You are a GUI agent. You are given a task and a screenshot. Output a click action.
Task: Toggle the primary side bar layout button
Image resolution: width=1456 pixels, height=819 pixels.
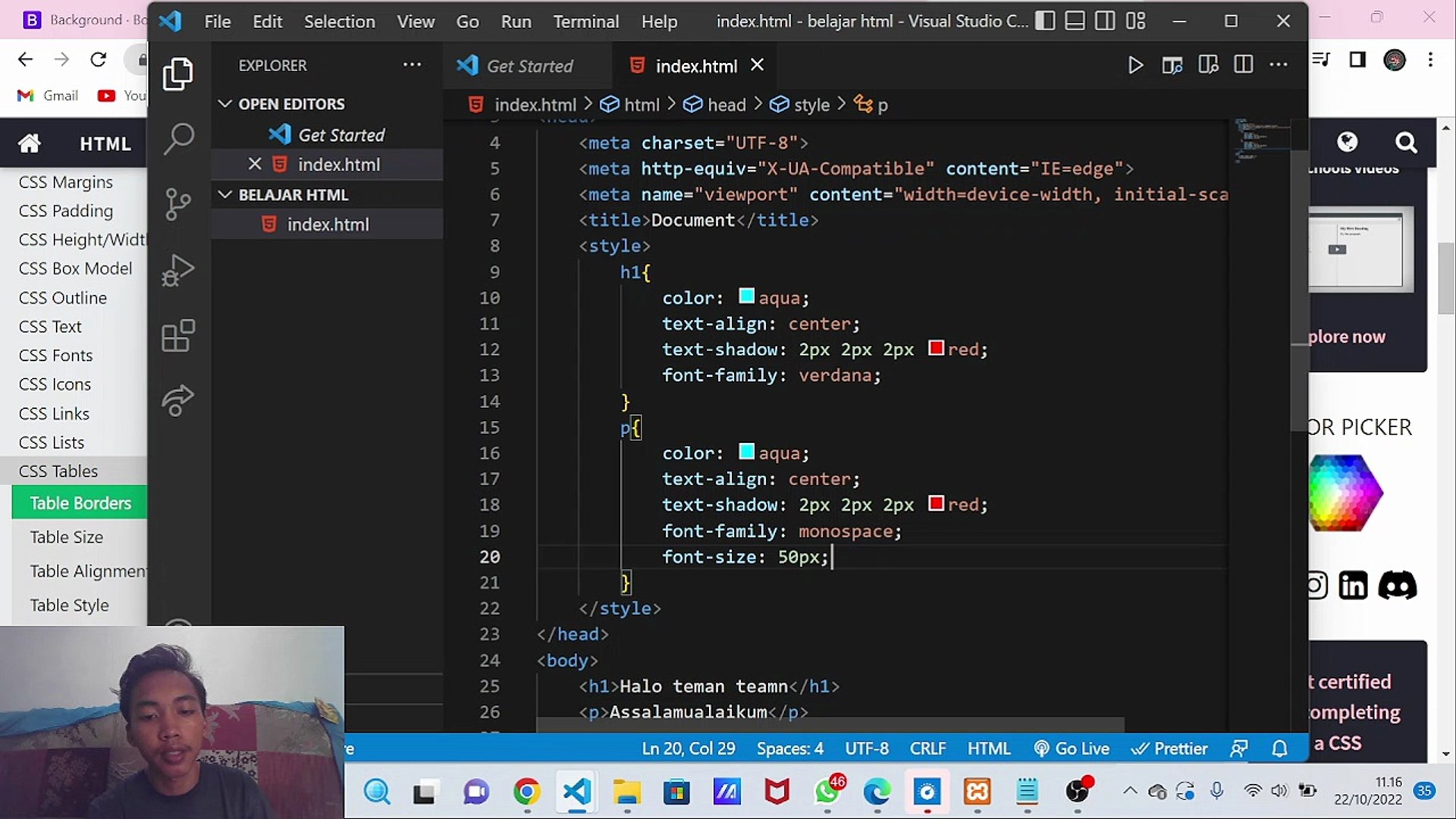pyautogui.click(x=1045, y=21)
